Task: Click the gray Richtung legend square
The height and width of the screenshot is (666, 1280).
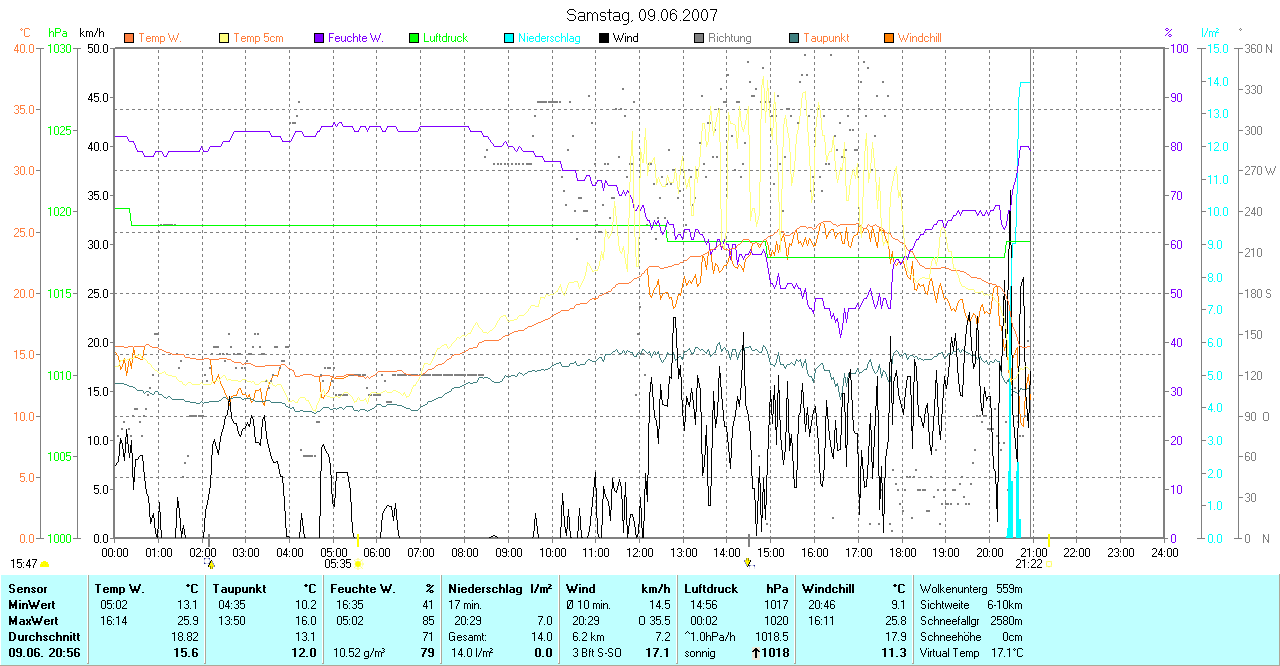Action: click(x=699, y=38)
